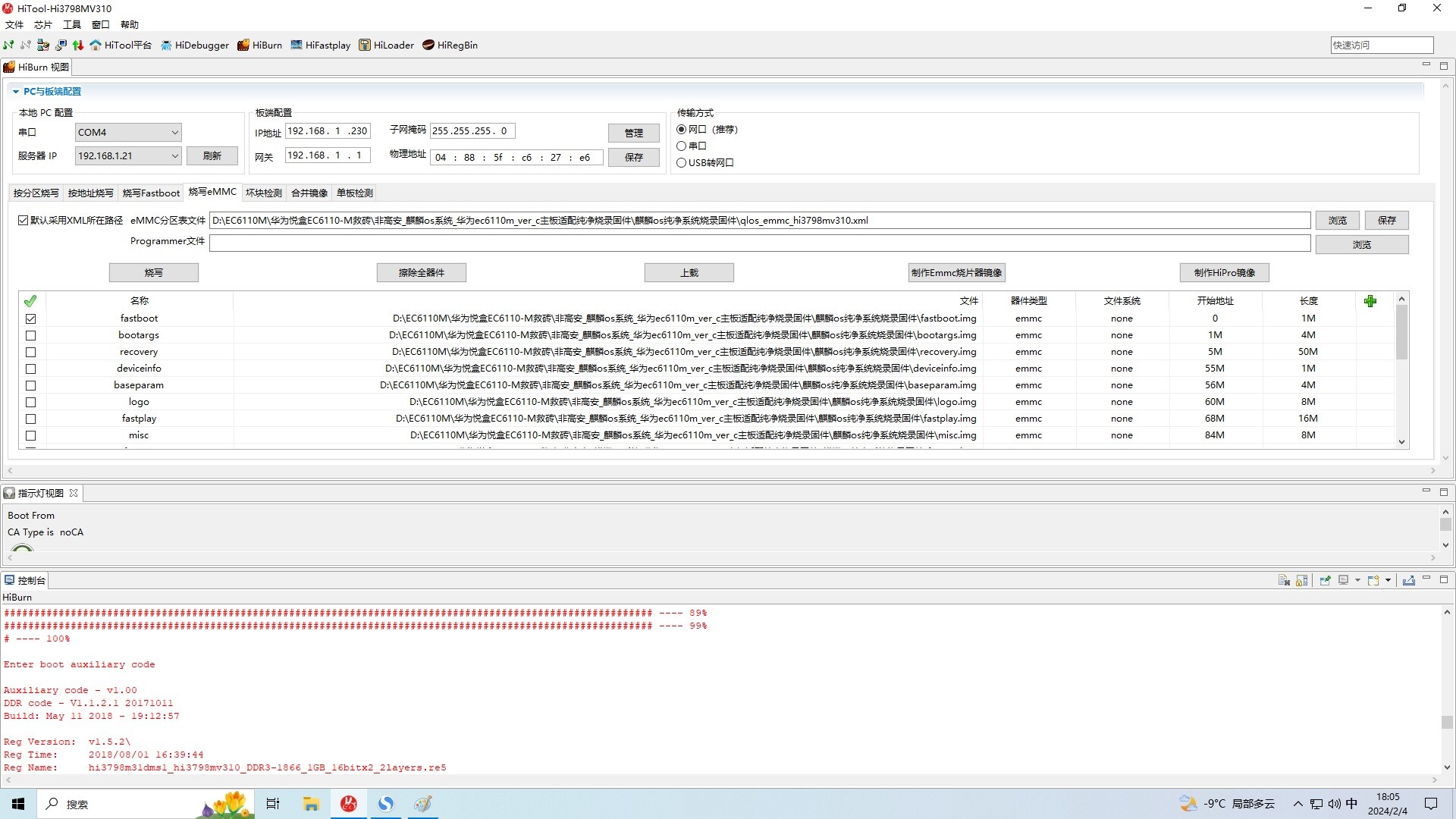The height and width of the screenshot is (819, 1456).
Task: Toggle the fastboot partition checkbox
Action: 30,318
